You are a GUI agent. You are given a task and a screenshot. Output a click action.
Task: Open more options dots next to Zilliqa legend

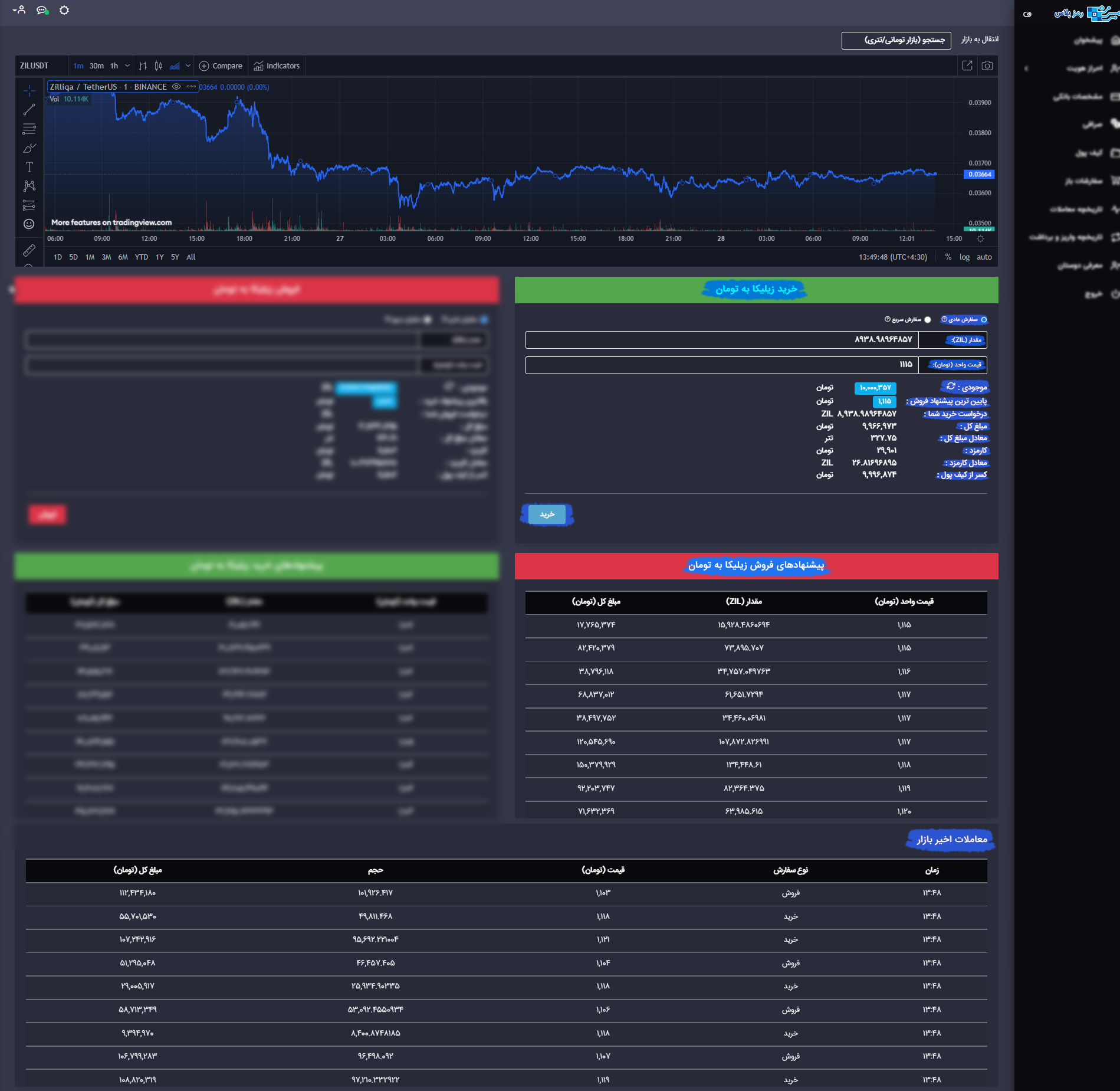(191, 87)
